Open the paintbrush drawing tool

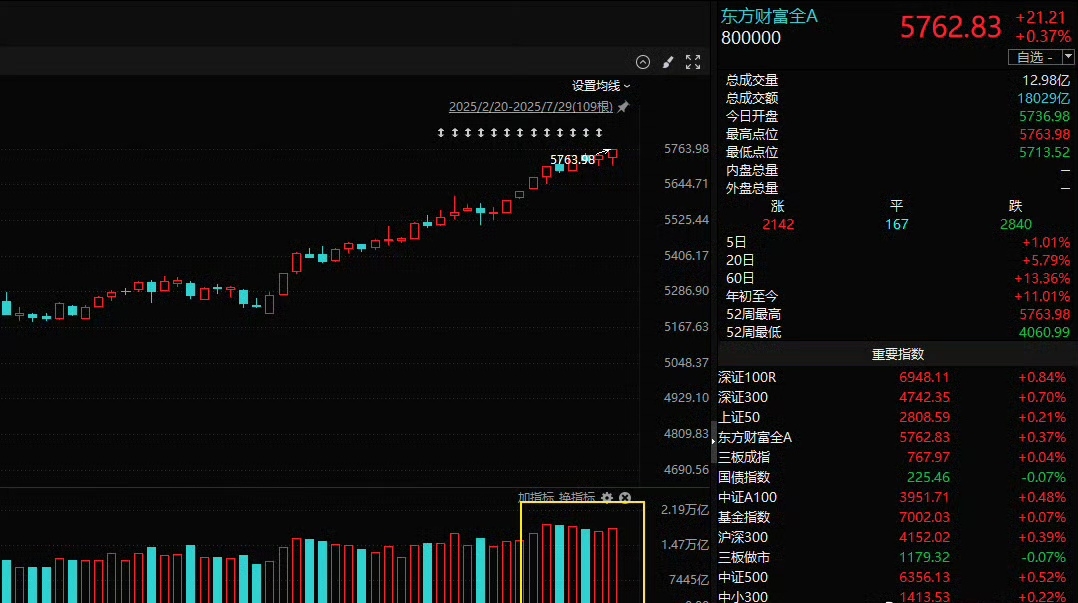(x=668, y=62)
